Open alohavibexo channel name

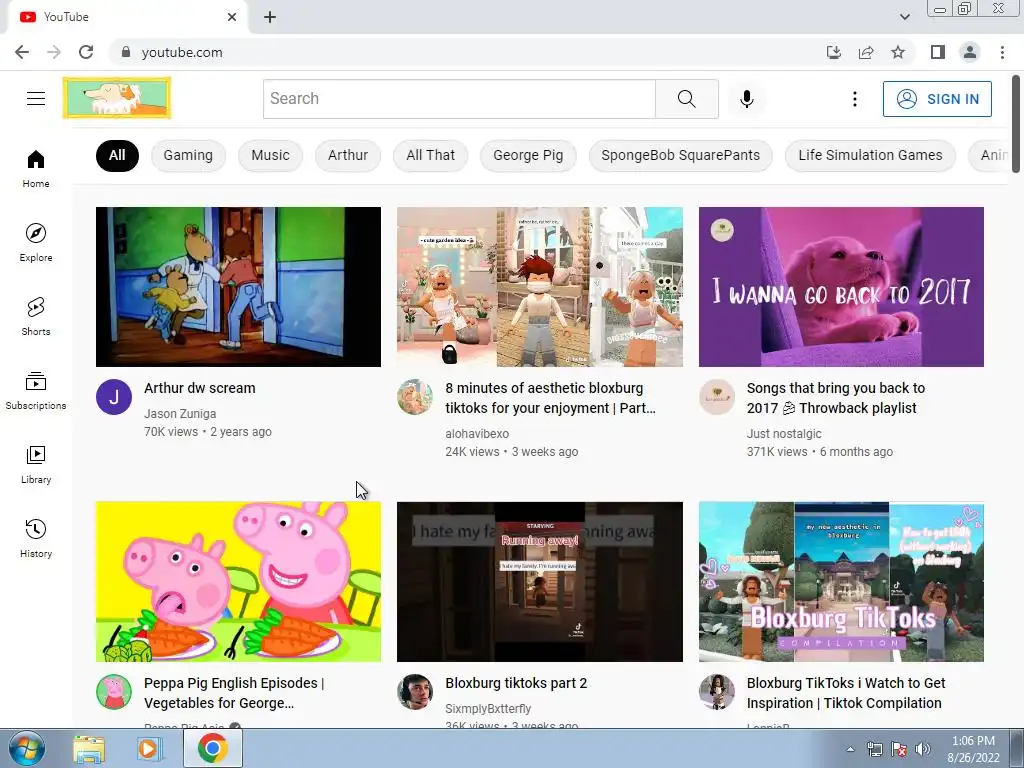click(477, 434)
